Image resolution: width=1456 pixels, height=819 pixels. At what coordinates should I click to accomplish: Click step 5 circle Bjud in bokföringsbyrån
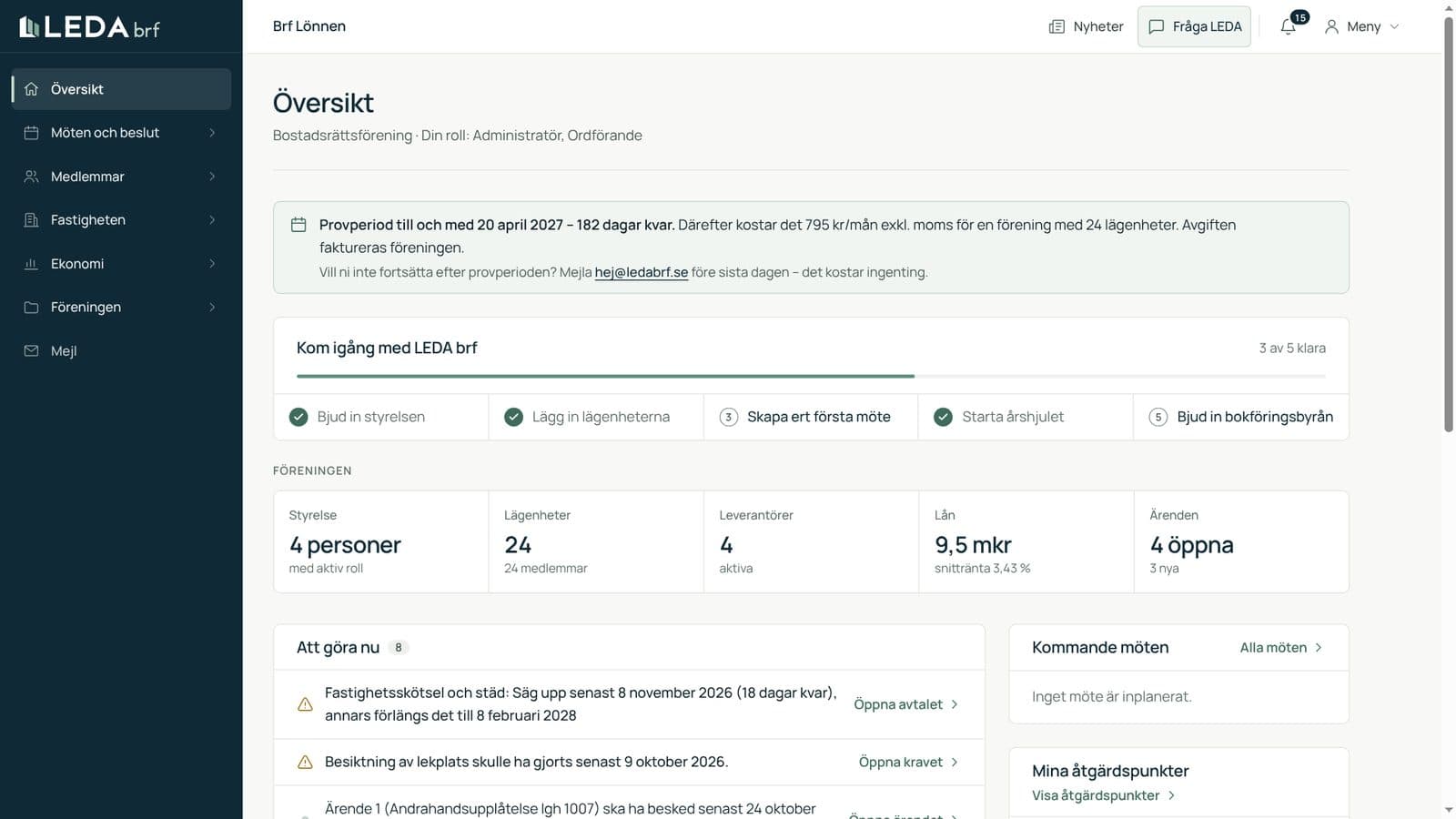tap(1158, 417)
